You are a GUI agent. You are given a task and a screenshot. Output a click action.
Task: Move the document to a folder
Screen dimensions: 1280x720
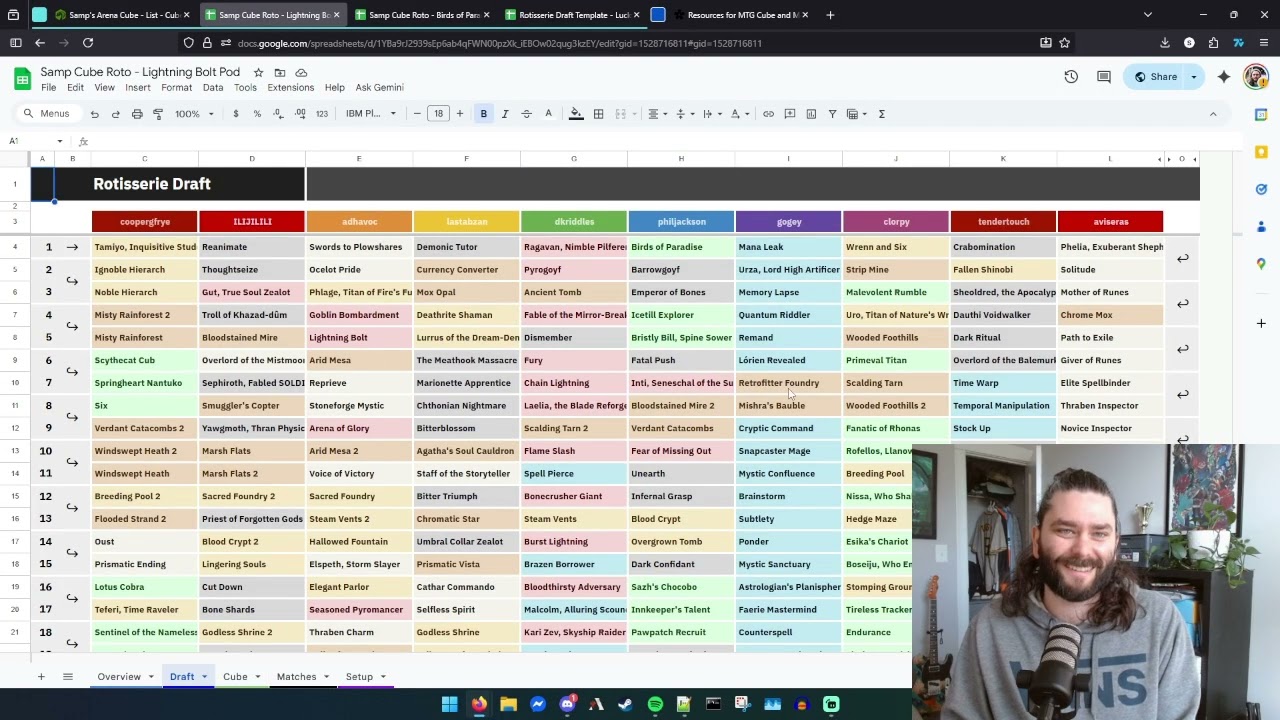(280, 73)
